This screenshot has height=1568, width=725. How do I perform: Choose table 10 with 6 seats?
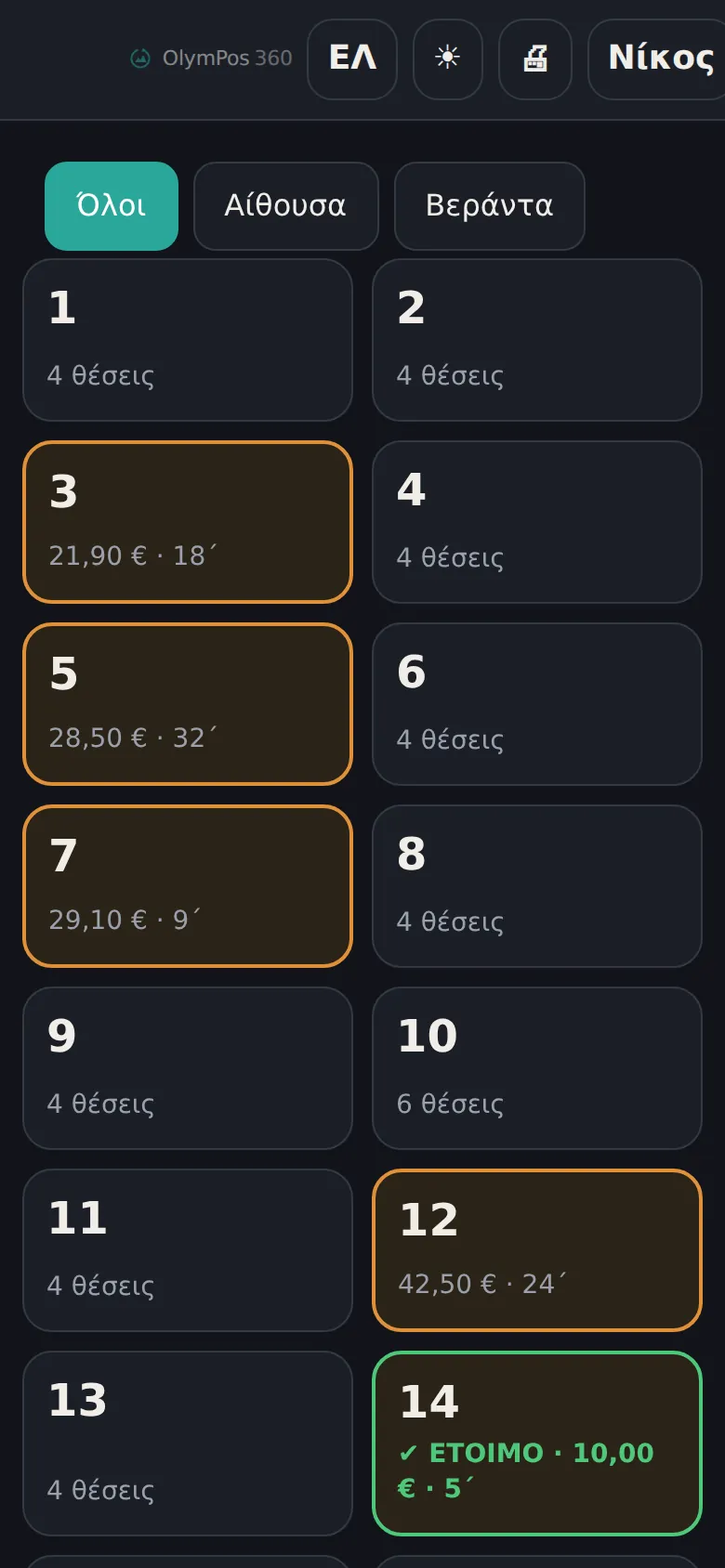(x=537, y=1068)
